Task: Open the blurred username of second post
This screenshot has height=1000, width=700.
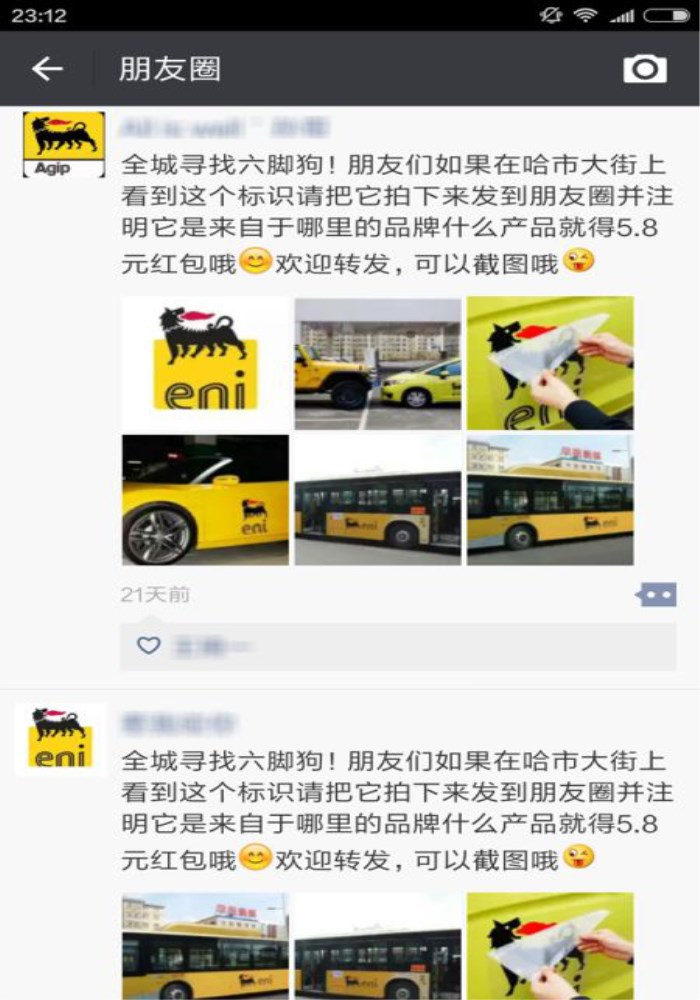Action: (179, 724)
